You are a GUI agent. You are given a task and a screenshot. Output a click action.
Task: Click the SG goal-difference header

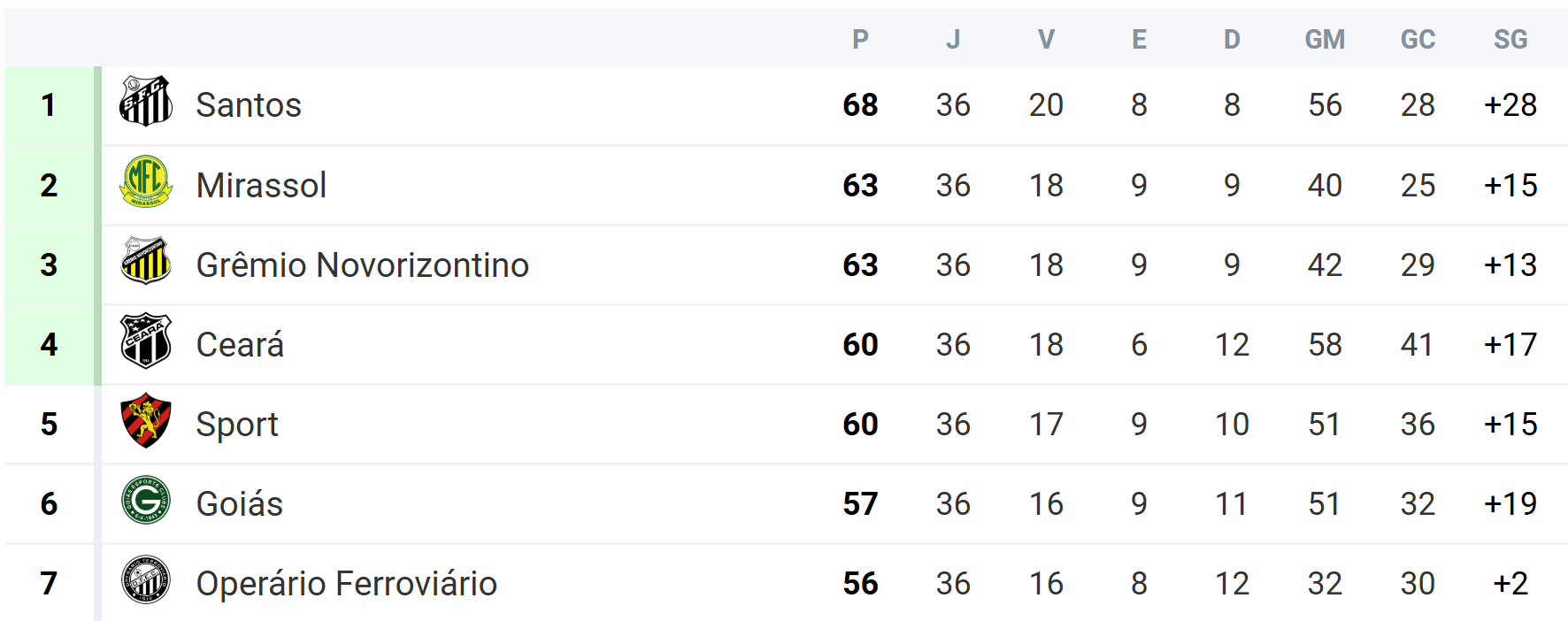[1510, 40]
